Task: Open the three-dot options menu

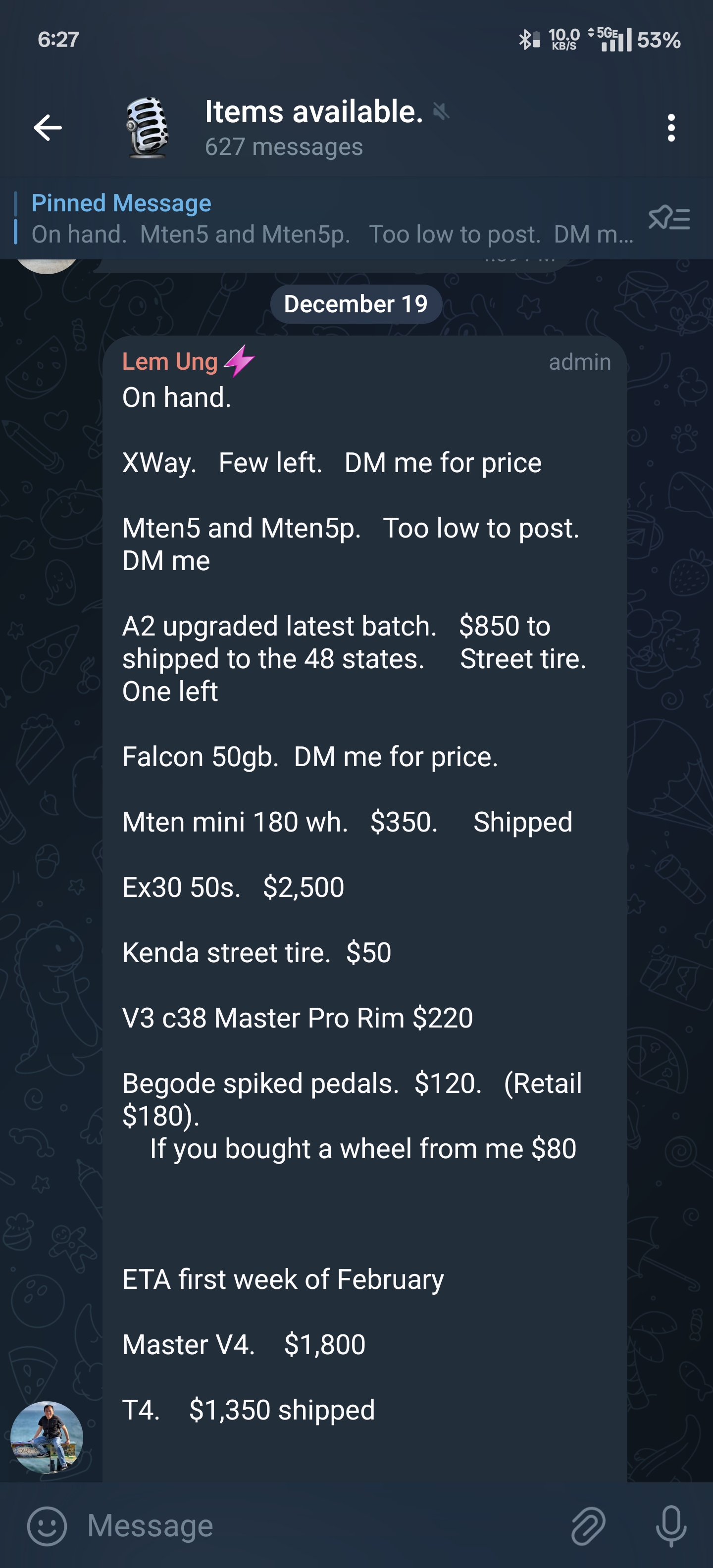Action: tap(671, 128)
